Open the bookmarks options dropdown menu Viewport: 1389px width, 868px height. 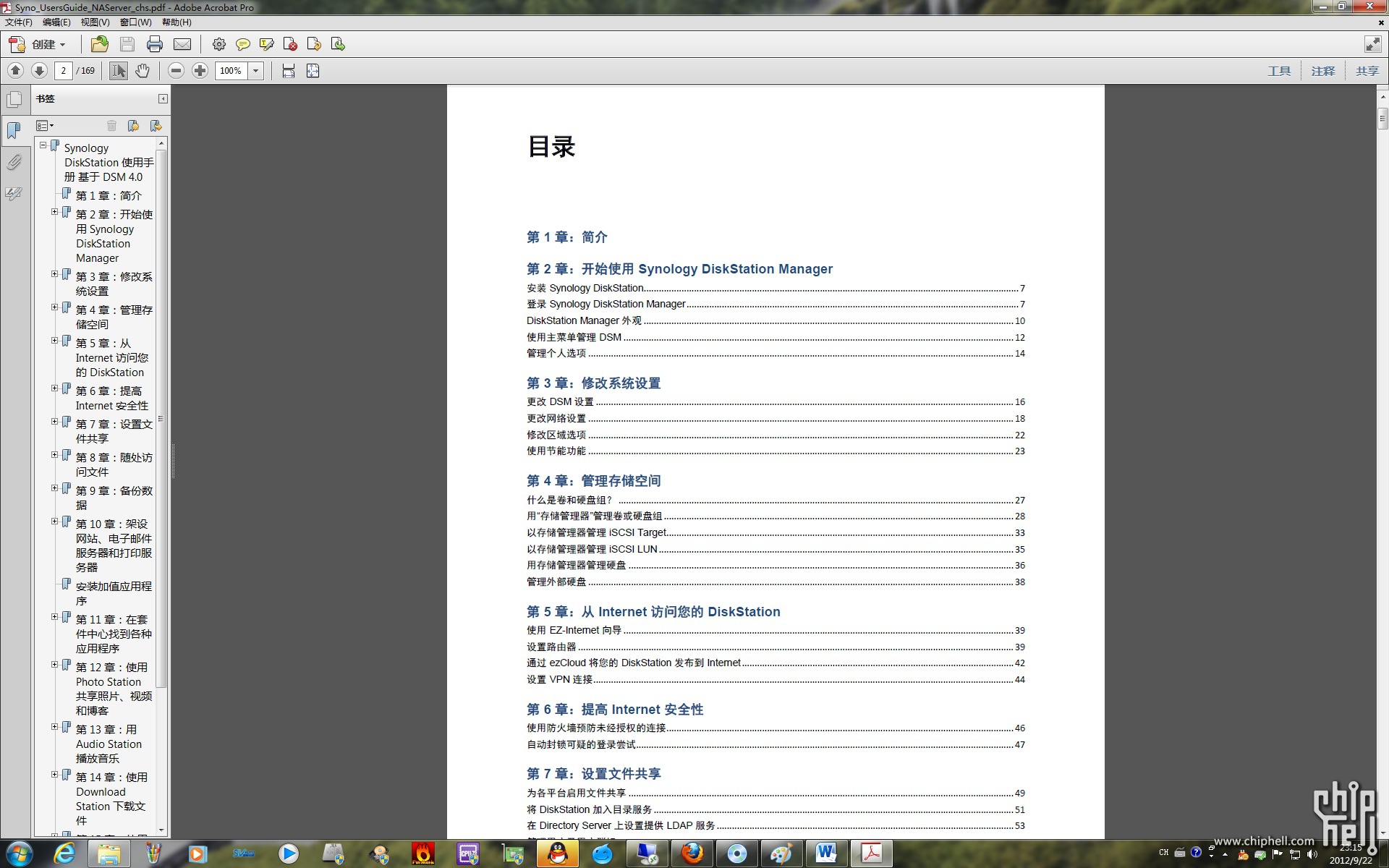(45, 126)
